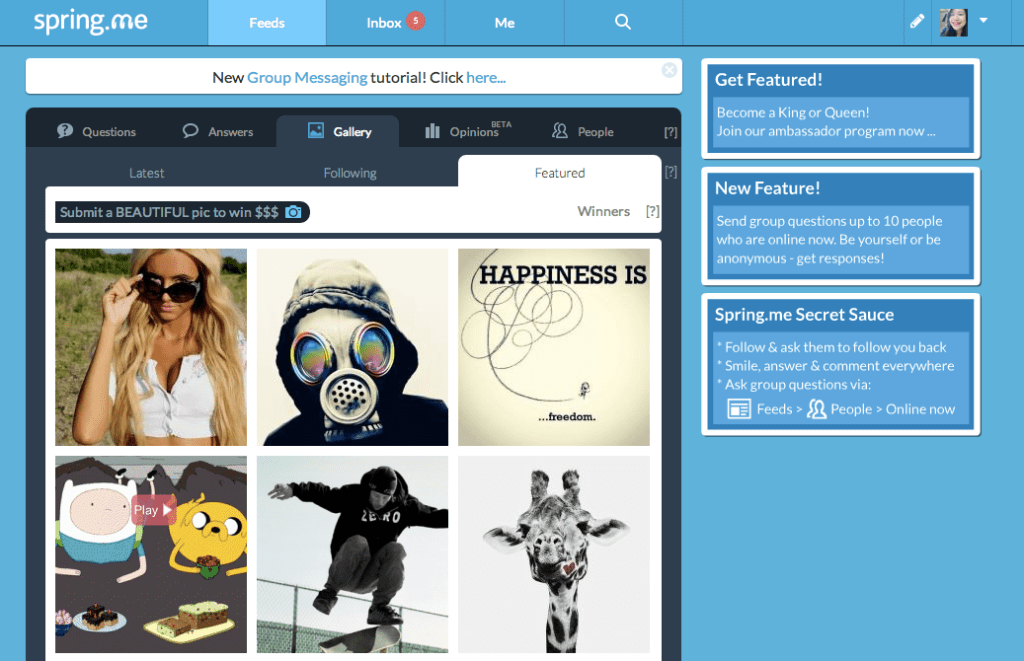Click 'Follow & ask them to follow you back'
This screenshot has height=661, width=1024.
(835, 347)
